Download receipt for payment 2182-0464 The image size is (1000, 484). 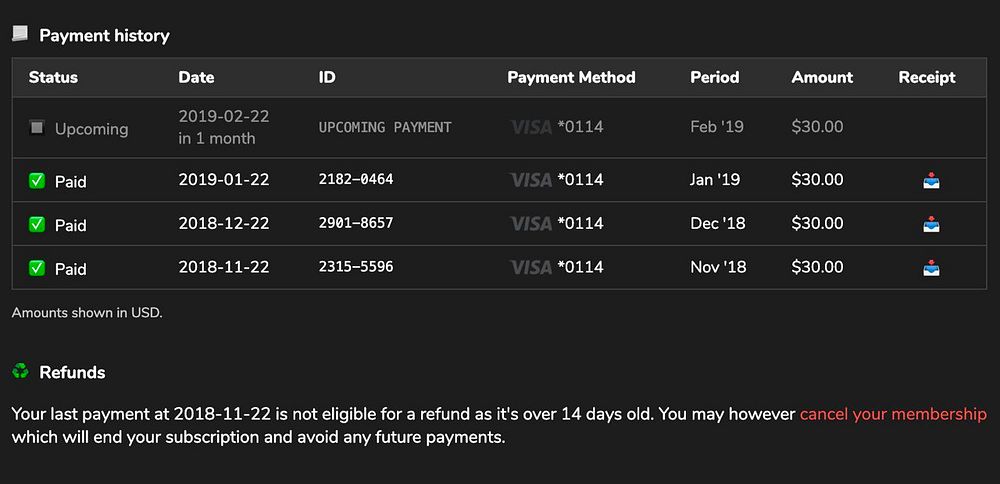click(x=931, y=181)
